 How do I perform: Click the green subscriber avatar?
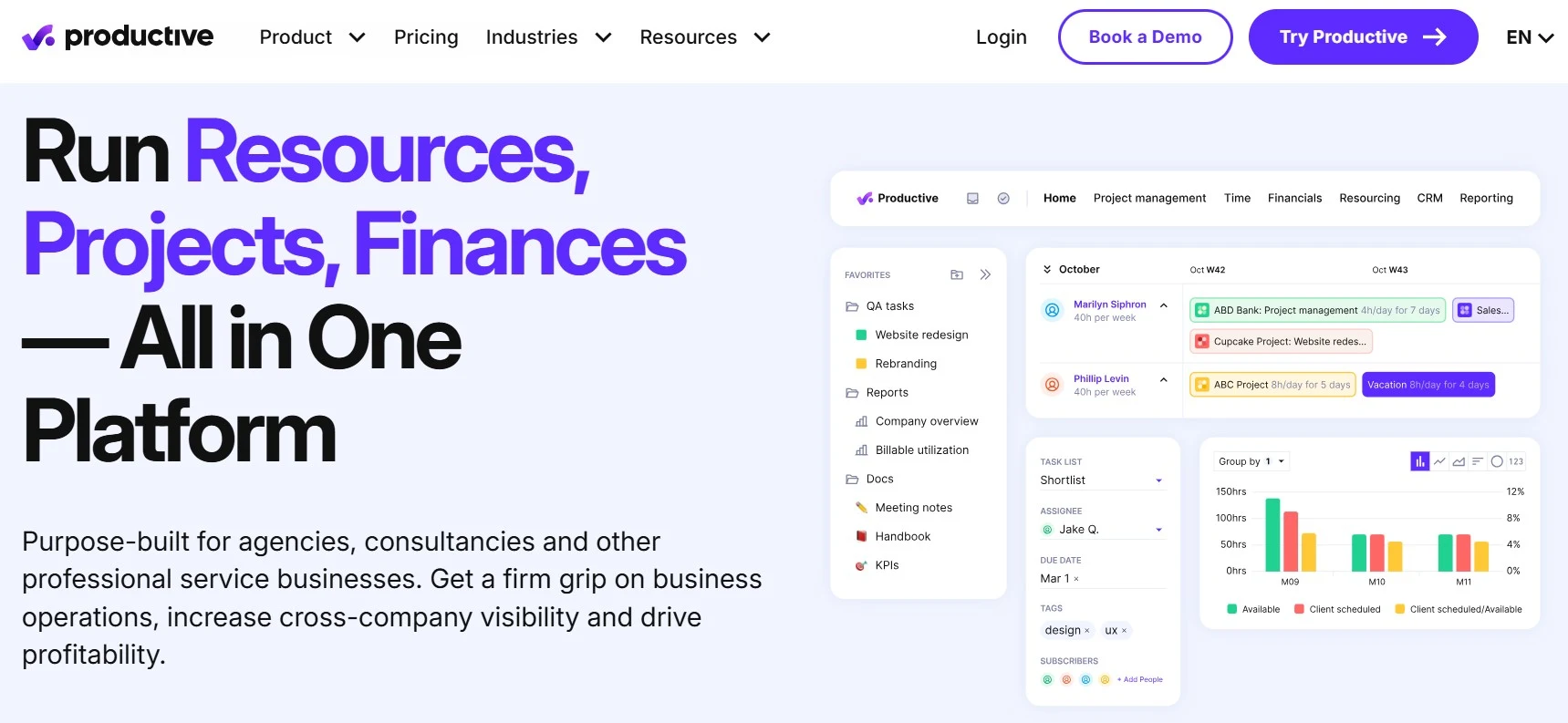[x=1047, y=680]
